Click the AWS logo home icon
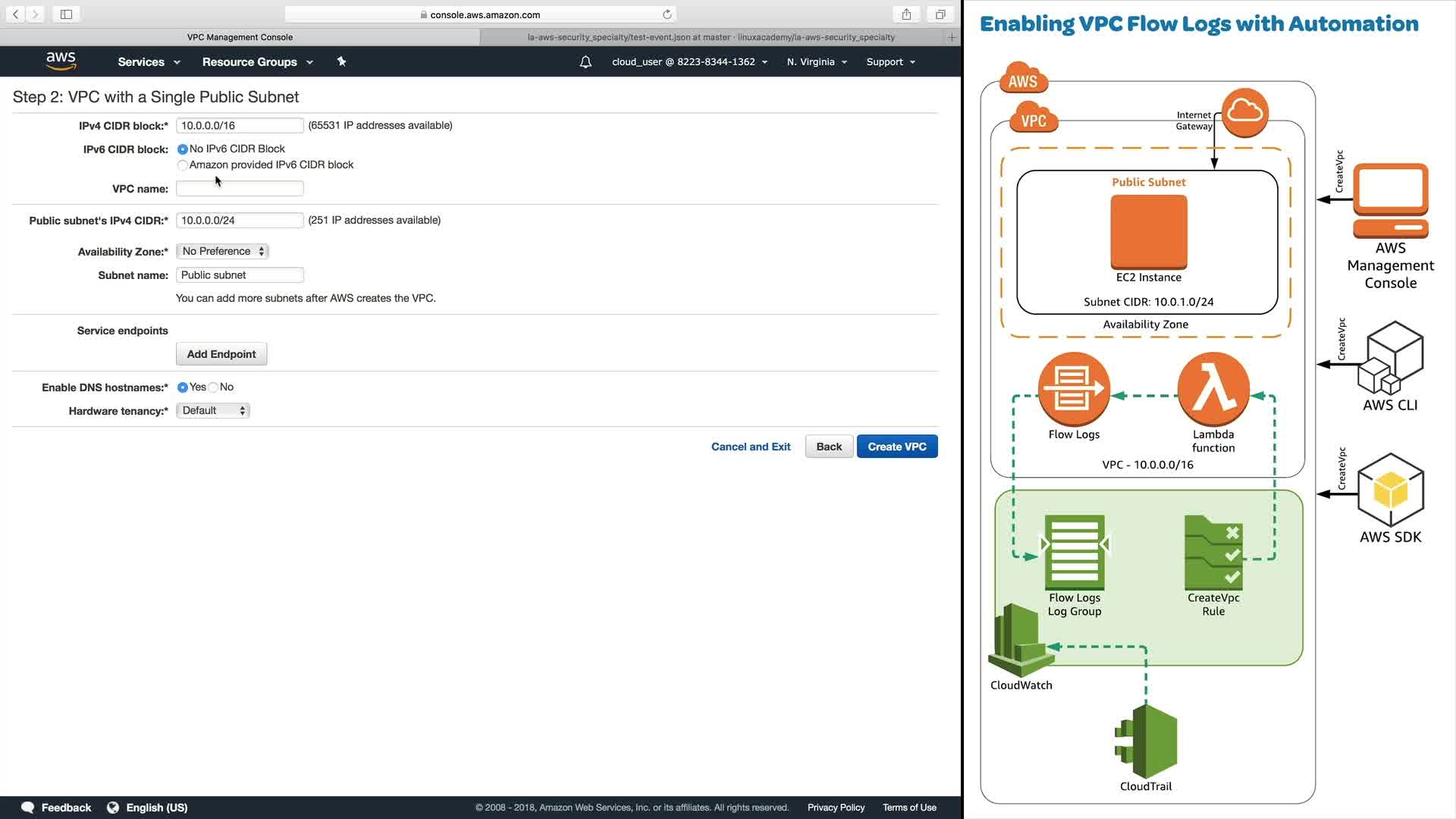The width and height of the screenshot is (1456, 819). tap(61, 61)
